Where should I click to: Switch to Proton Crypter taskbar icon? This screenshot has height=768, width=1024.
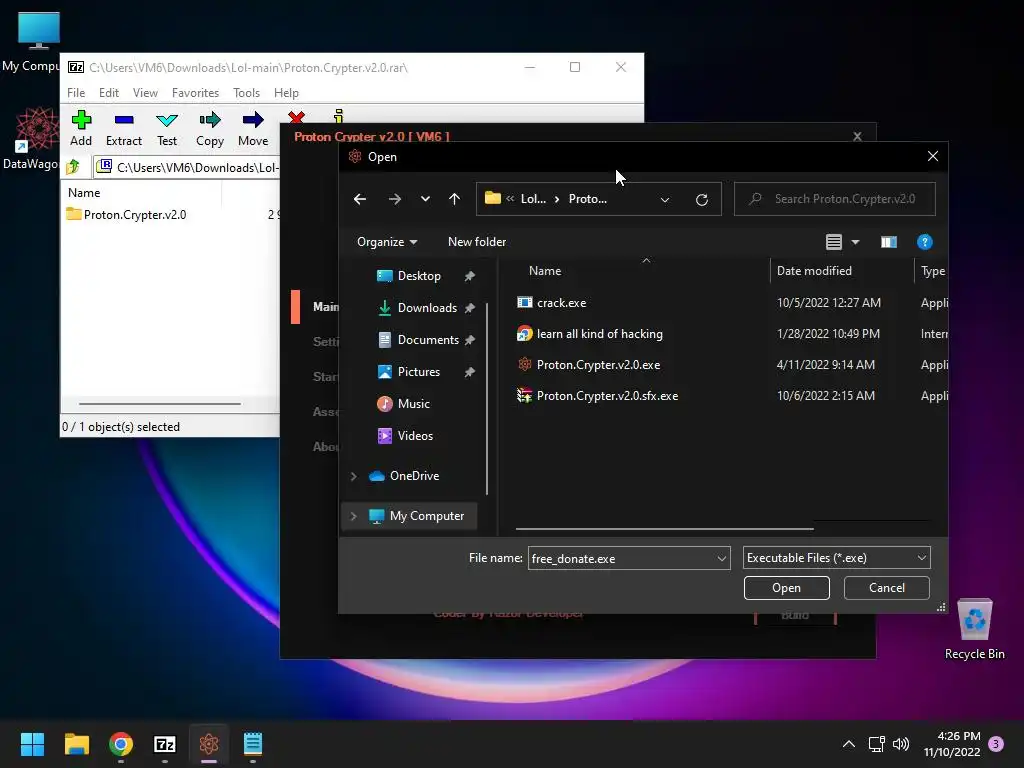208,744
